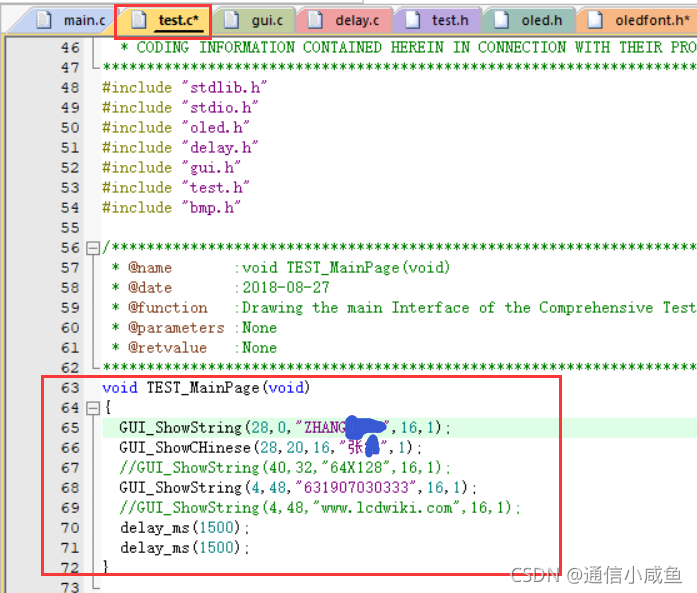Switch to the delay.c tab

[345, 20]
